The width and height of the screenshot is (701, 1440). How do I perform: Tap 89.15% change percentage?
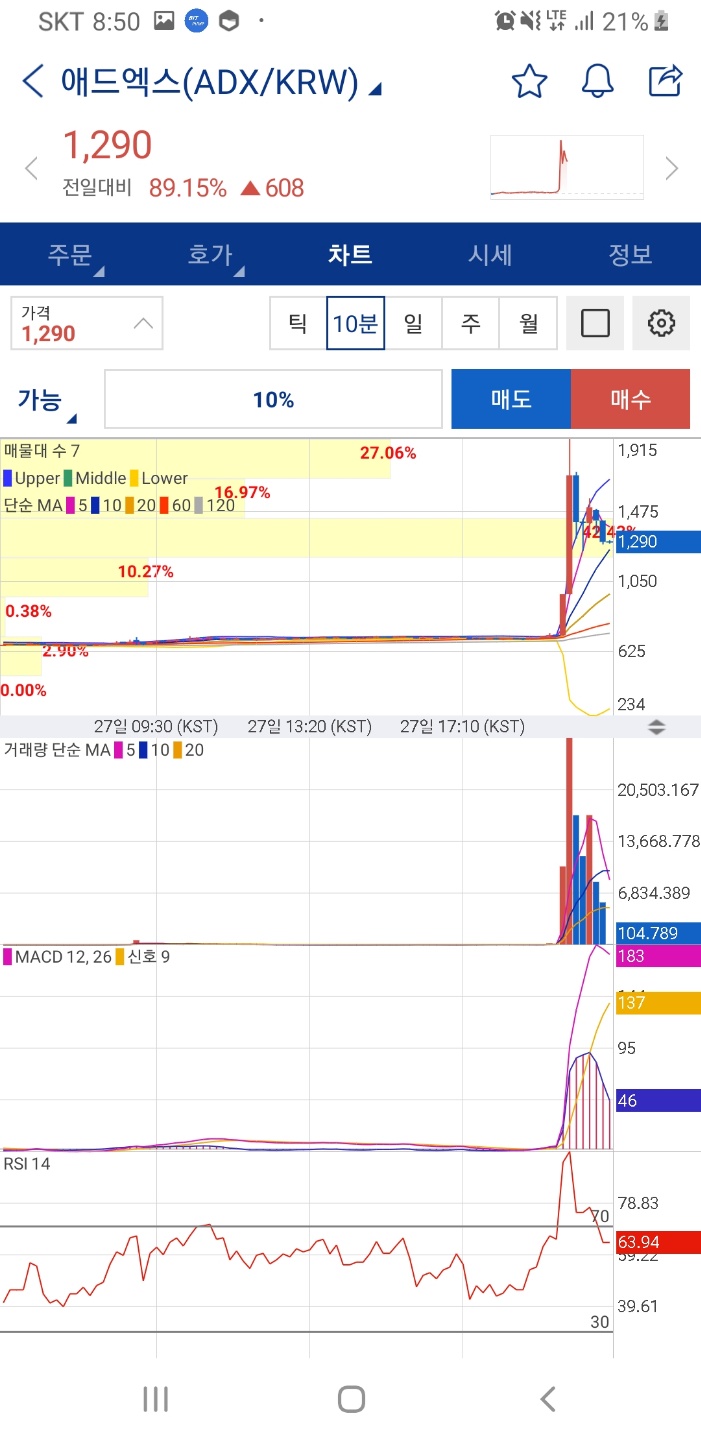[188, 188]
